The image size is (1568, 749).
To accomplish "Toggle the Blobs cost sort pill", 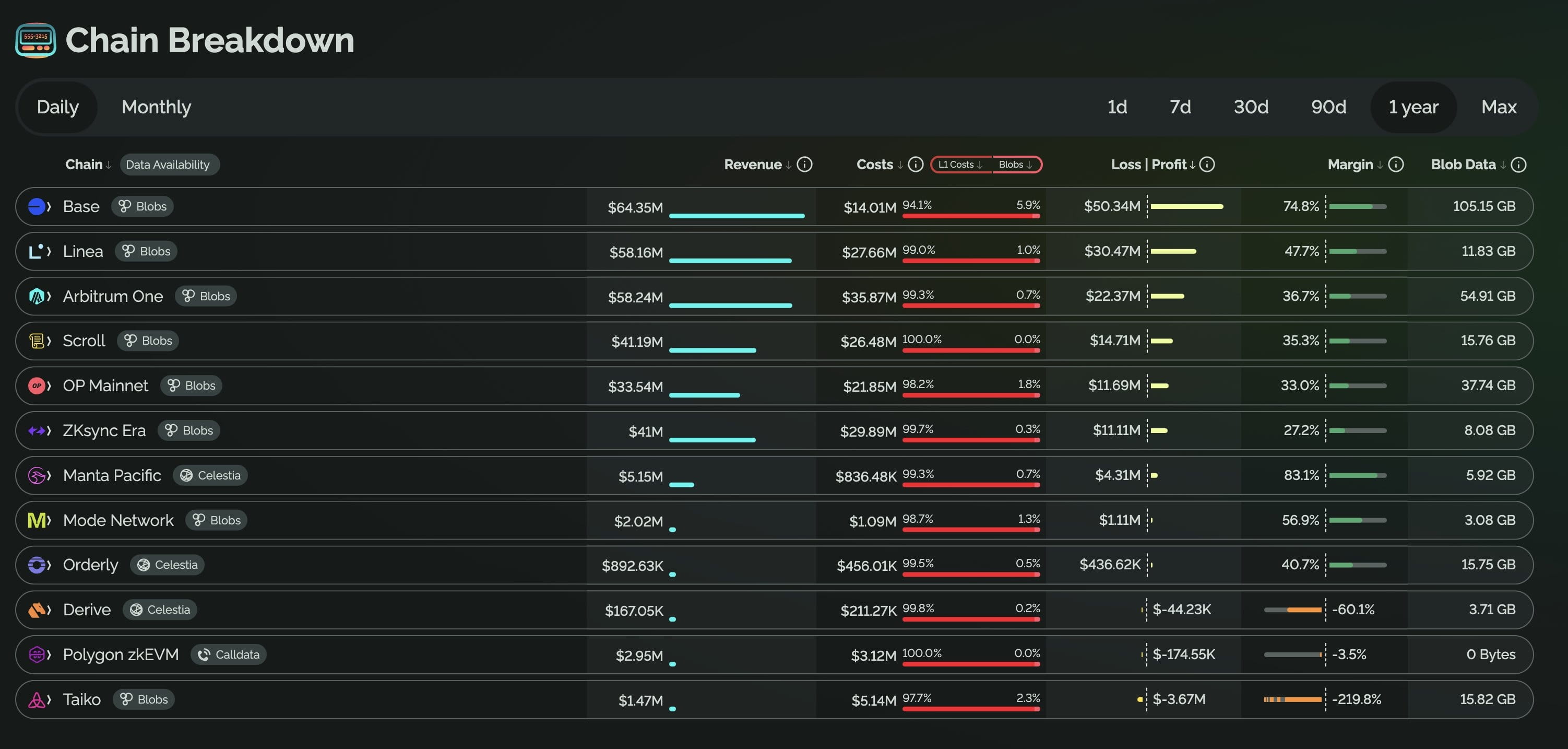I will click(1015, 165).
